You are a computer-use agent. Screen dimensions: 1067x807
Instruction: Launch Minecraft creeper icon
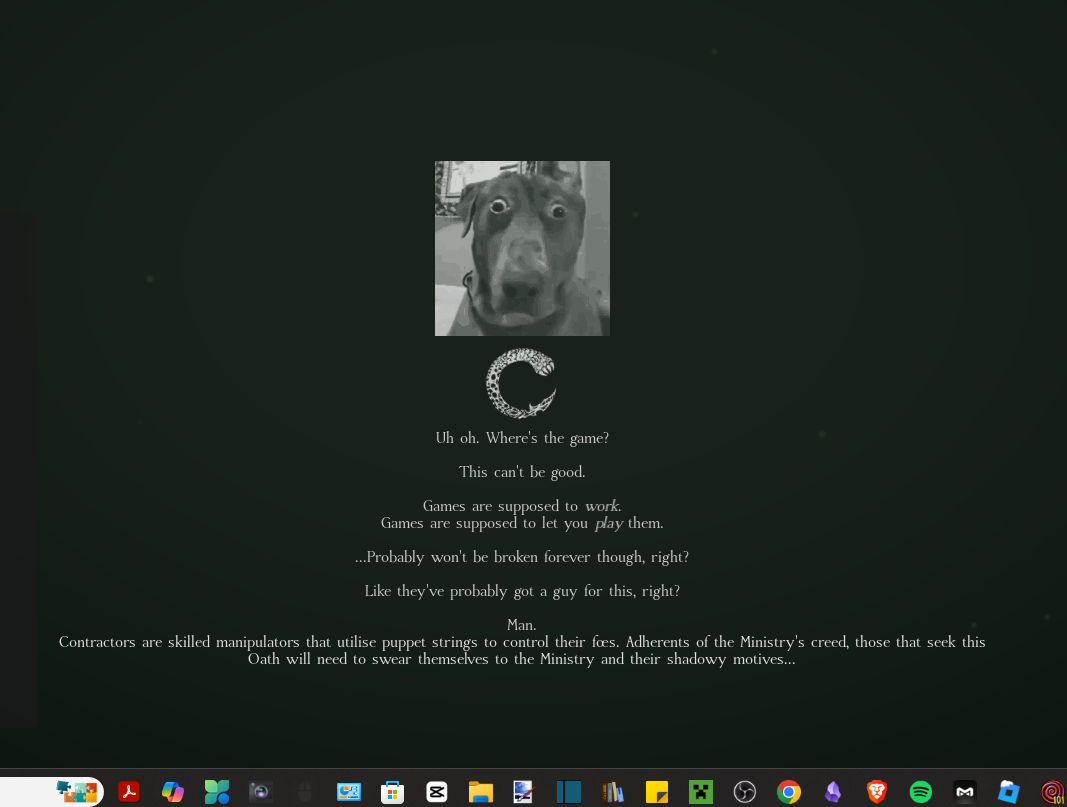point(700,792)
